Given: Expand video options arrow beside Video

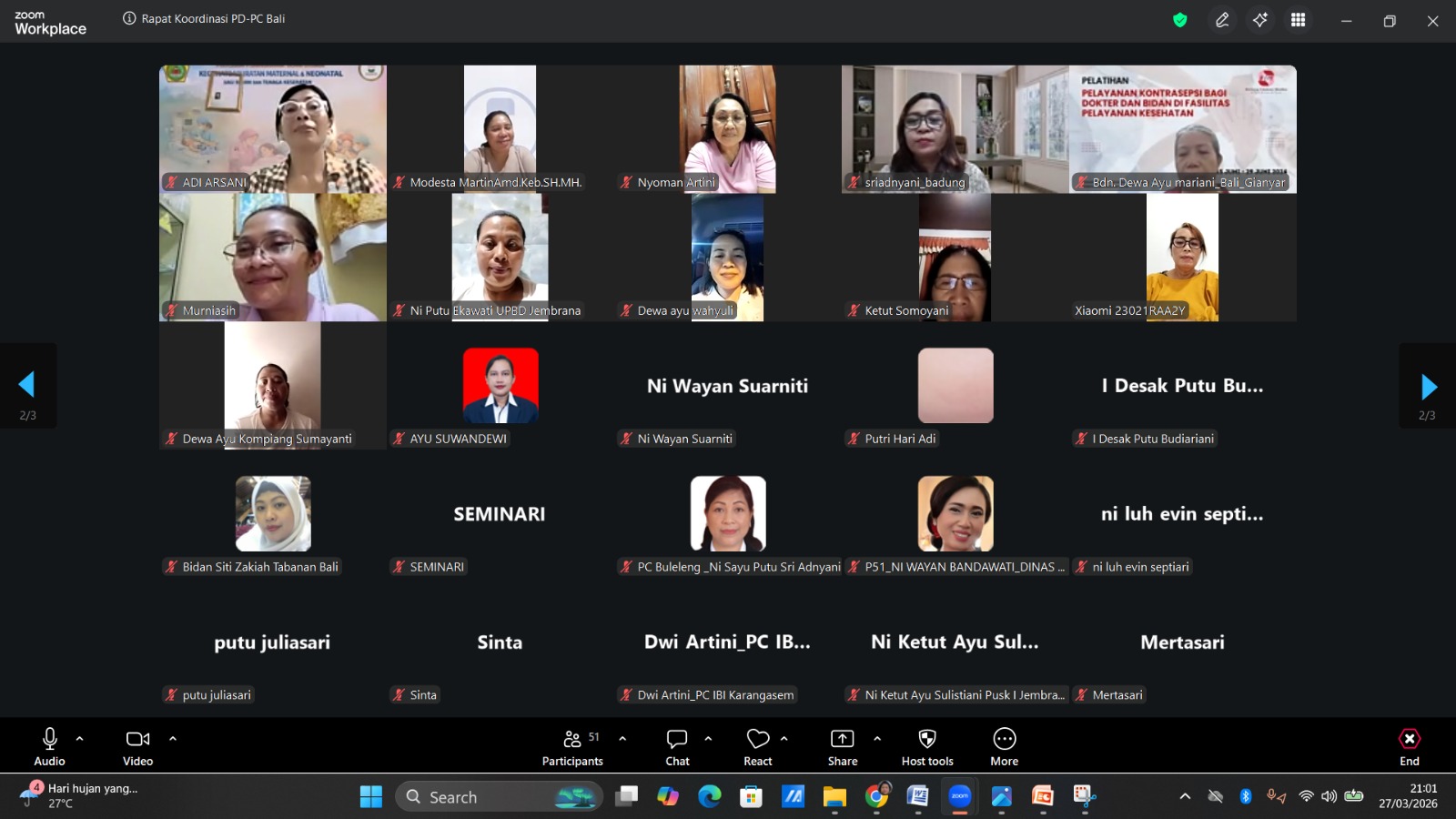Looking at the screenshot, I should (173, 738).
